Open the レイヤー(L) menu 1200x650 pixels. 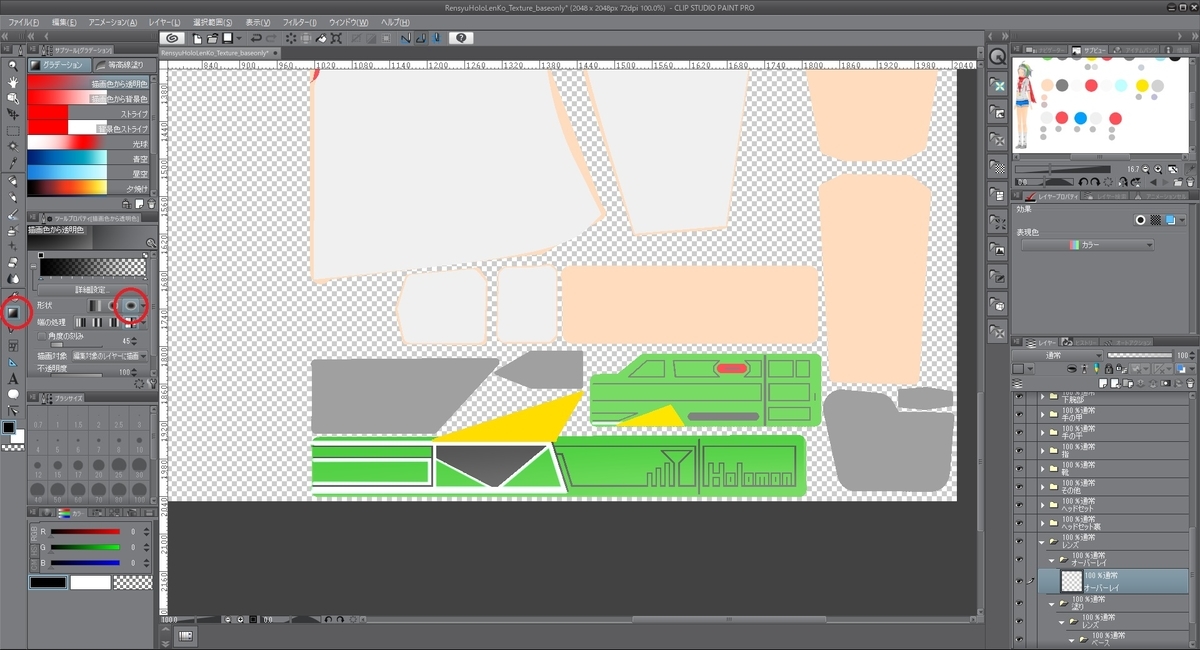[164, 22]
